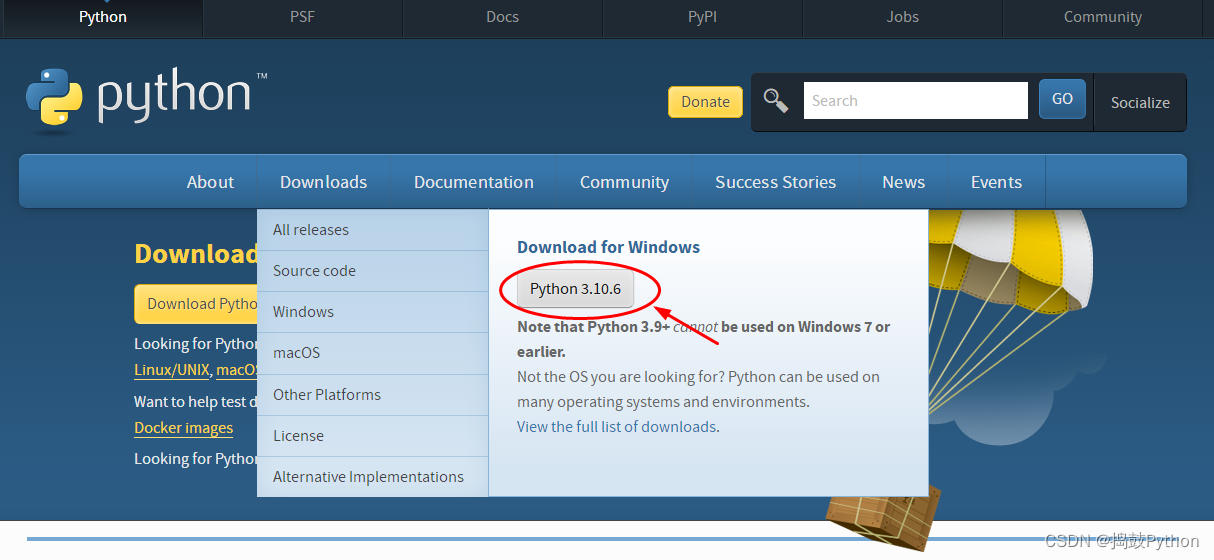Open the Docker images link
This screenshot has width=1214, height=560.
click(184, 428)
